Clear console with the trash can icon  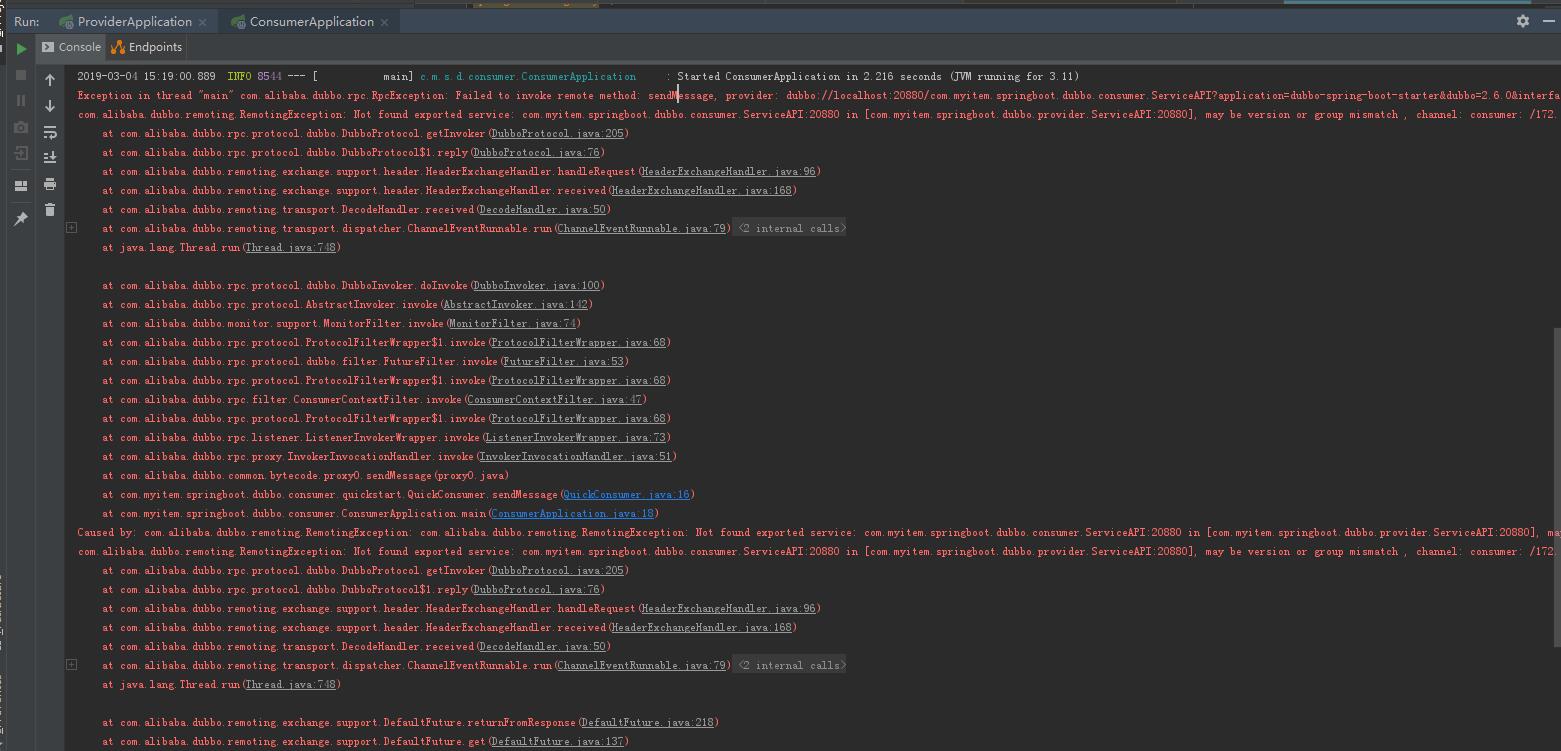pos(50,210)
